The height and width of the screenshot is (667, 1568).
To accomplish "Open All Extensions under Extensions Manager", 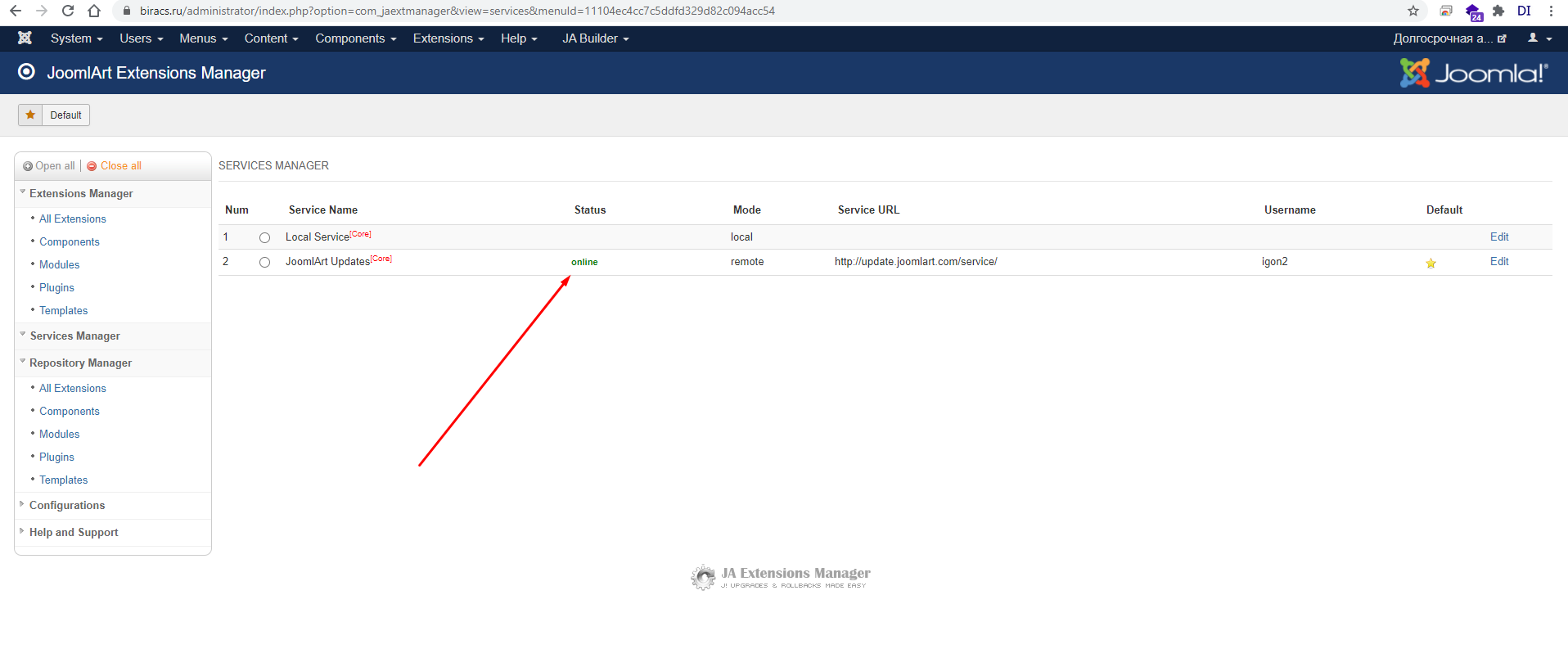I will (x=73, y=219).
